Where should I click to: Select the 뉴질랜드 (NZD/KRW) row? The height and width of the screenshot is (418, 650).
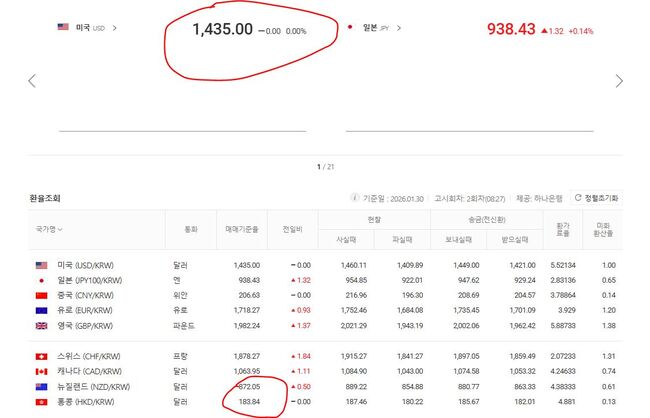(x=94, y=387)
